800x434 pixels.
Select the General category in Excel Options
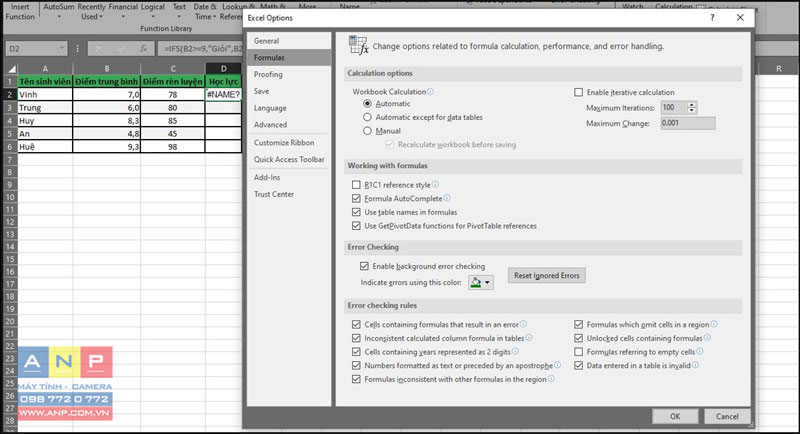289,41
